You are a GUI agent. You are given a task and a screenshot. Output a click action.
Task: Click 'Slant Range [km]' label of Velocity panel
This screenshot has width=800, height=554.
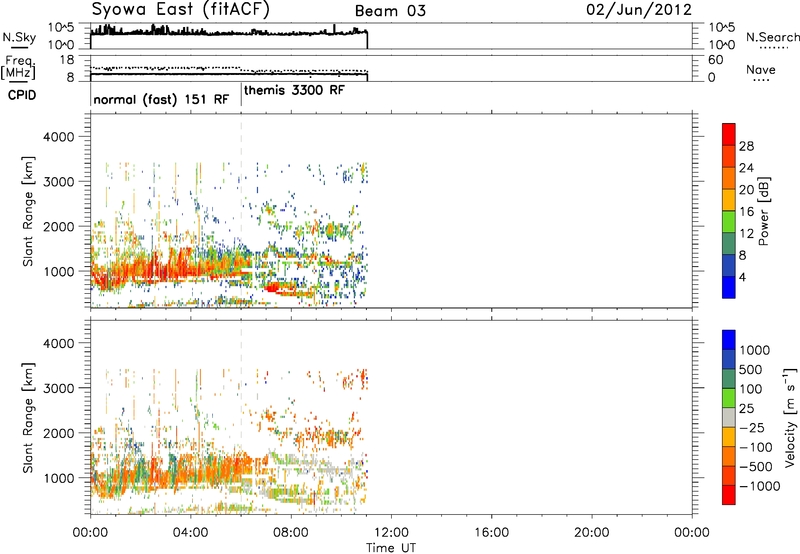point(28,417)
